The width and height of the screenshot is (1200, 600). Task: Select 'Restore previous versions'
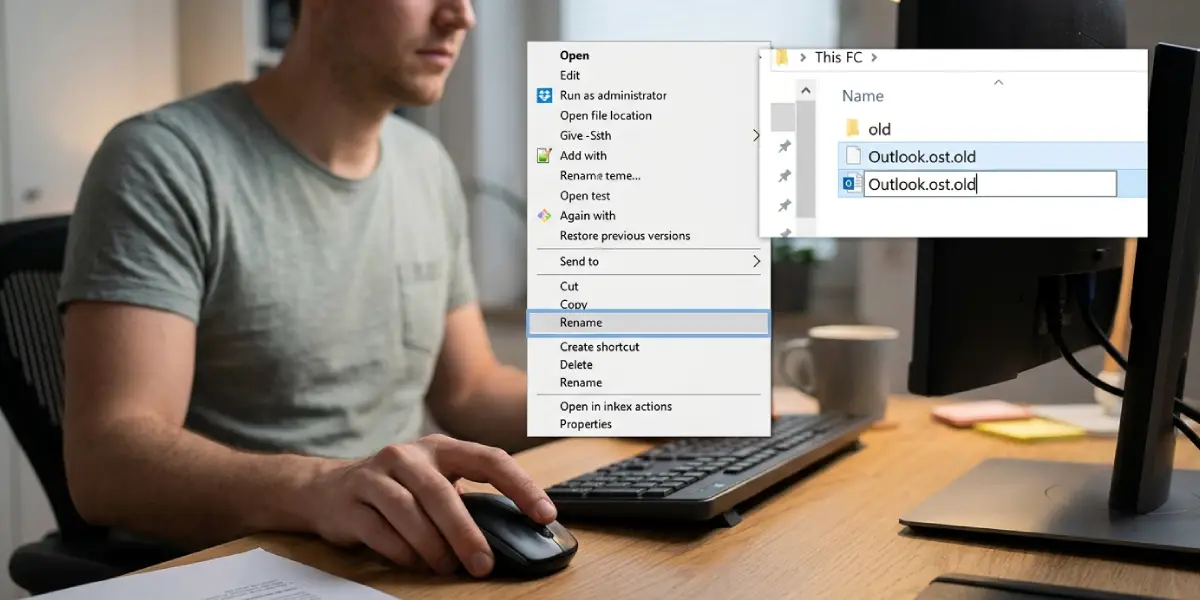(x=625, y=236)
